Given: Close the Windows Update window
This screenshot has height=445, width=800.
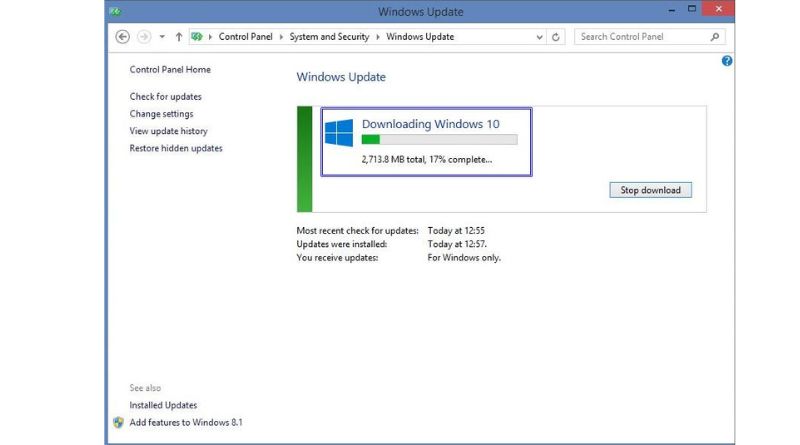Looking at the screenshot, I should (718, 9).
